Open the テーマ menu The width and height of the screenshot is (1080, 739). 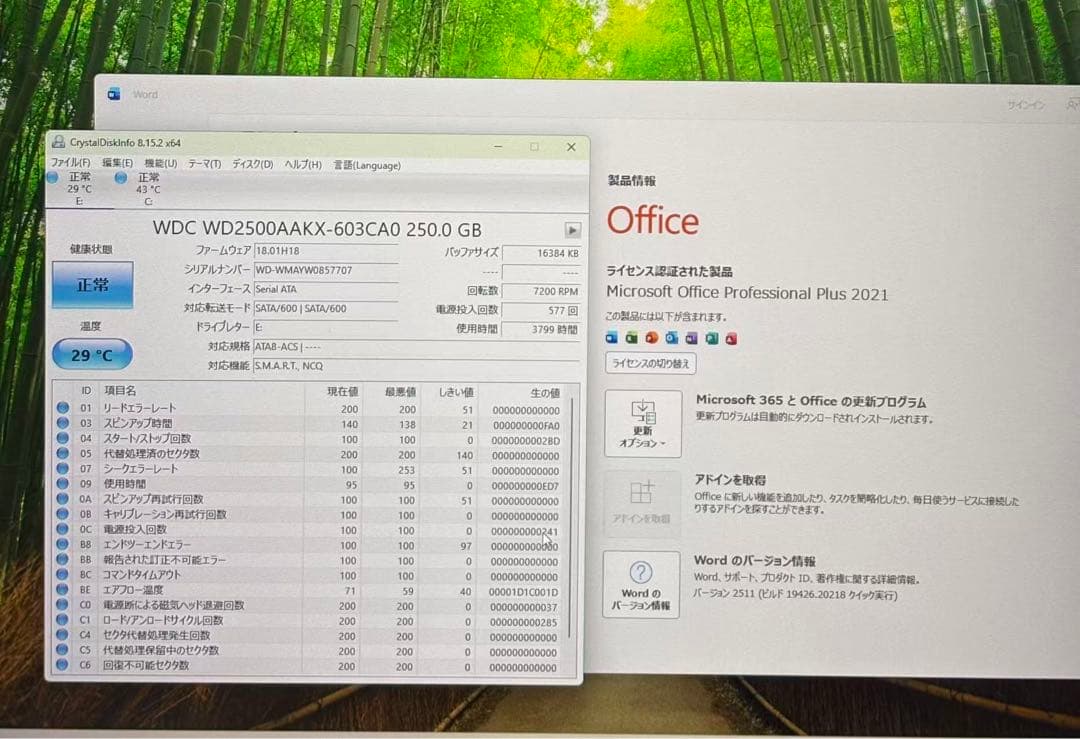tap(204, 165)
